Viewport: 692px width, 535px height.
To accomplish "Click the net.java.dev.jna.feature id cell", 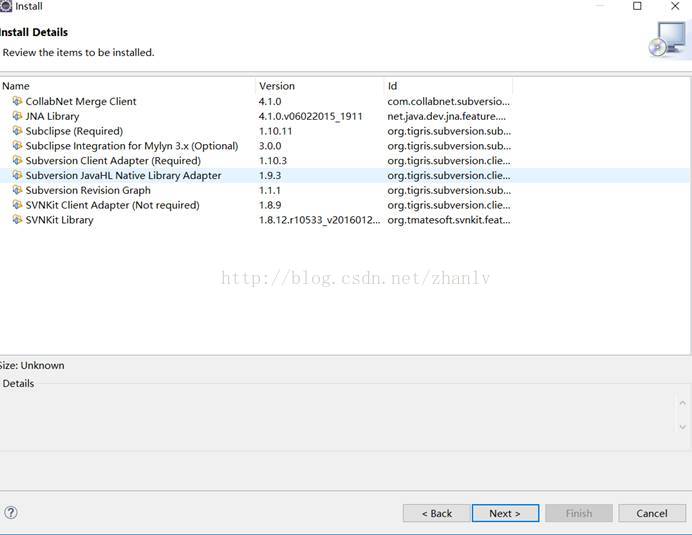I will tap(447, 116).
